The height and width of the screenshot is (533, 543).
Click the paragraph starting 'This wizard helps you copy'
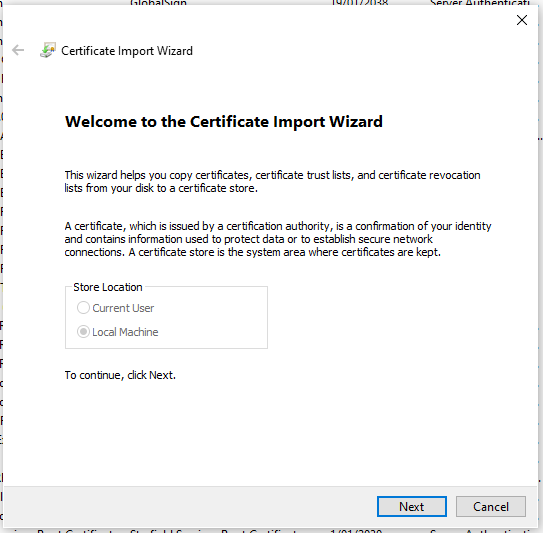pos(272,181)
